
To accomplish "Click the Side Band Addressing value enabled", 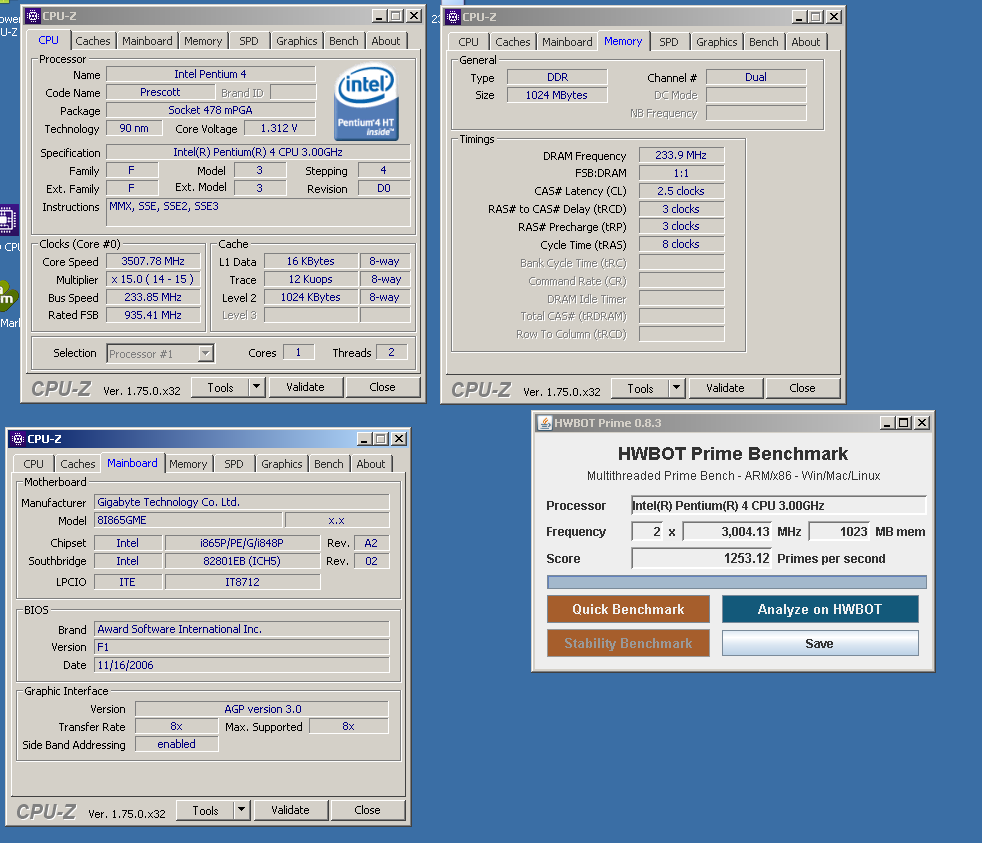I will [177, 744].
